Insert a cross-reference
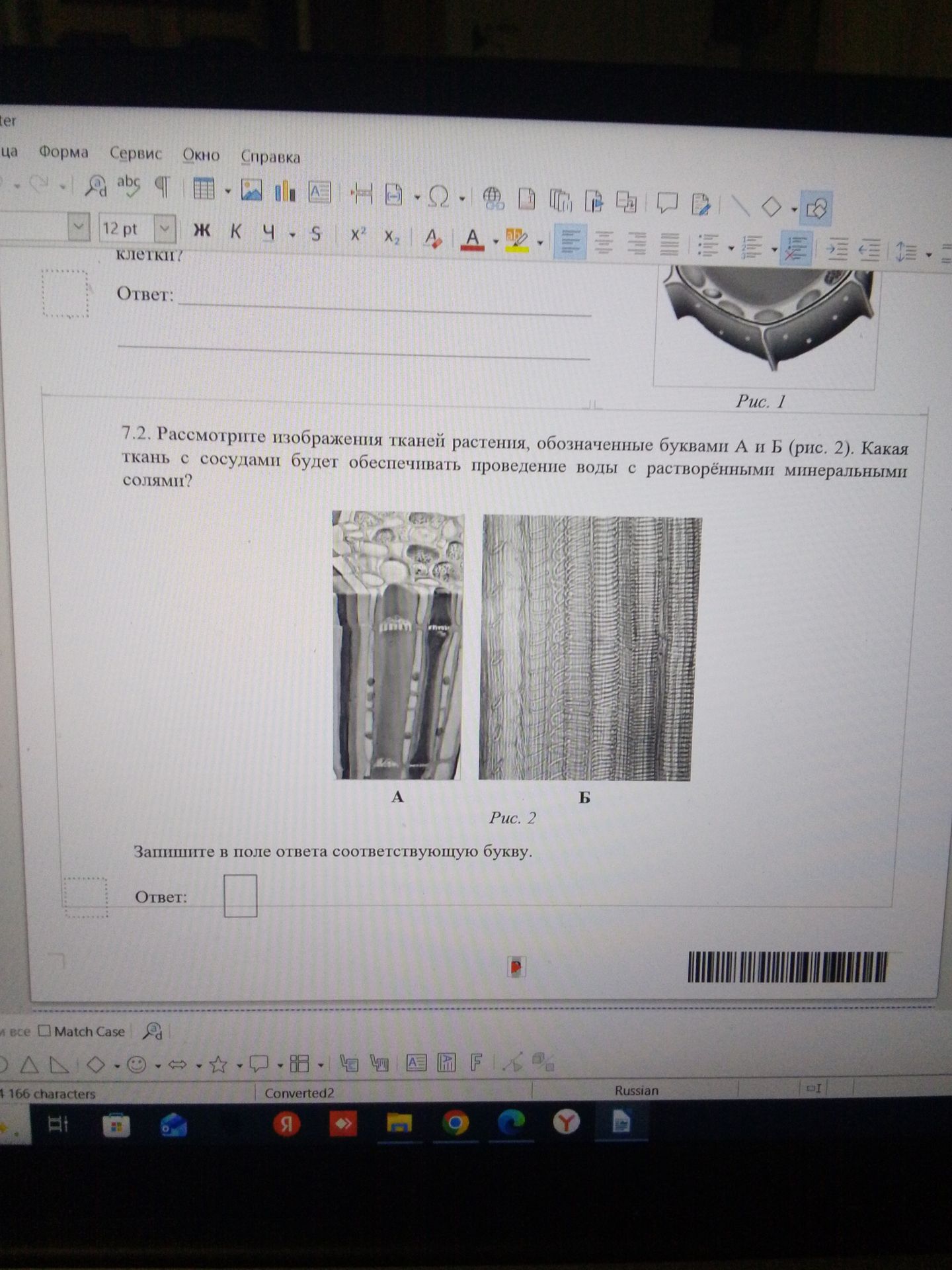 625,202
